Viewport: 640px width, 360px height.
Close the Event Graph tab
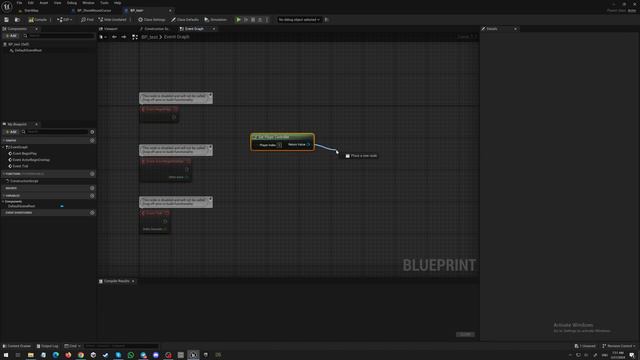213,29
